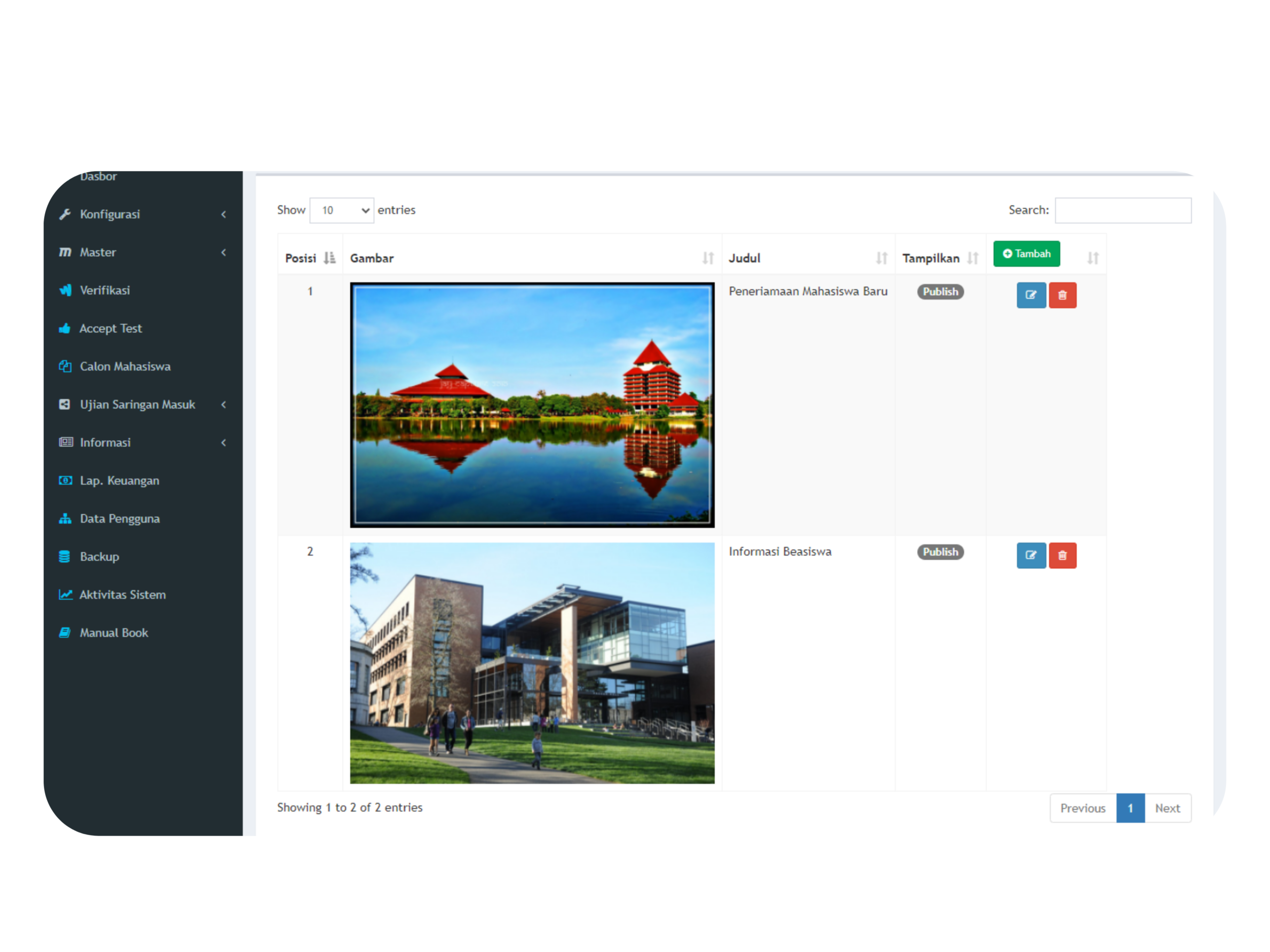
Task: Sort table by Posisi column icon
Action: (329, 258)
